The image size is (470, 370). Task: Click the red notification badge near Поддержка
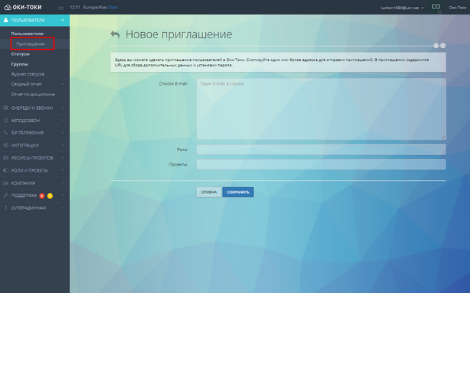[x=42, y=196]
